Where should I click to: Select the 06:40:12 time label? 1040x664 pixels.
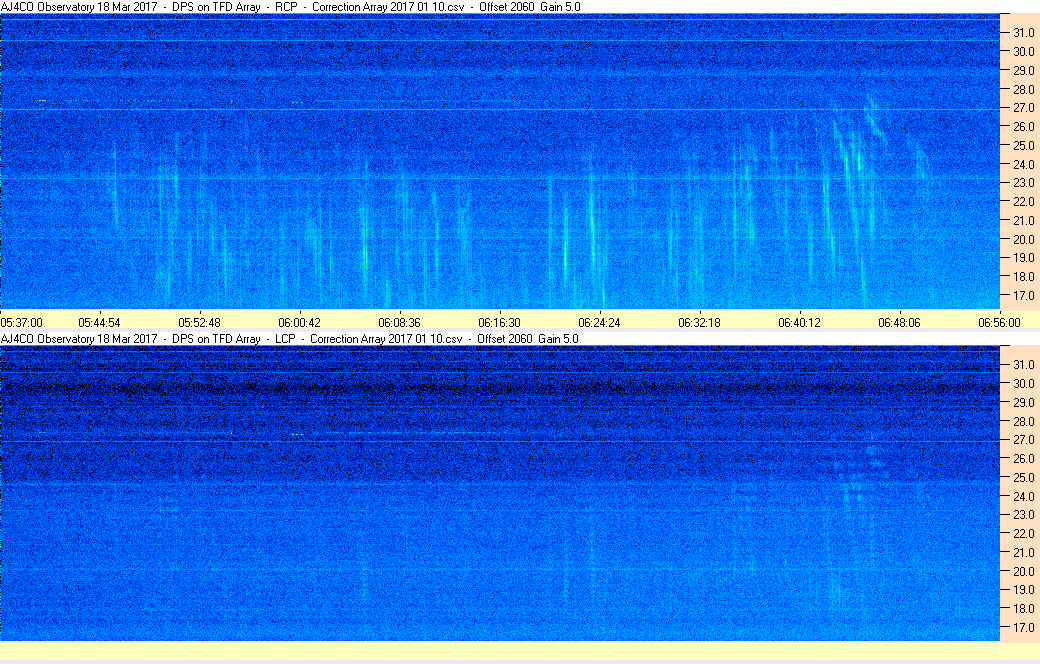click(x=799, y=323)
